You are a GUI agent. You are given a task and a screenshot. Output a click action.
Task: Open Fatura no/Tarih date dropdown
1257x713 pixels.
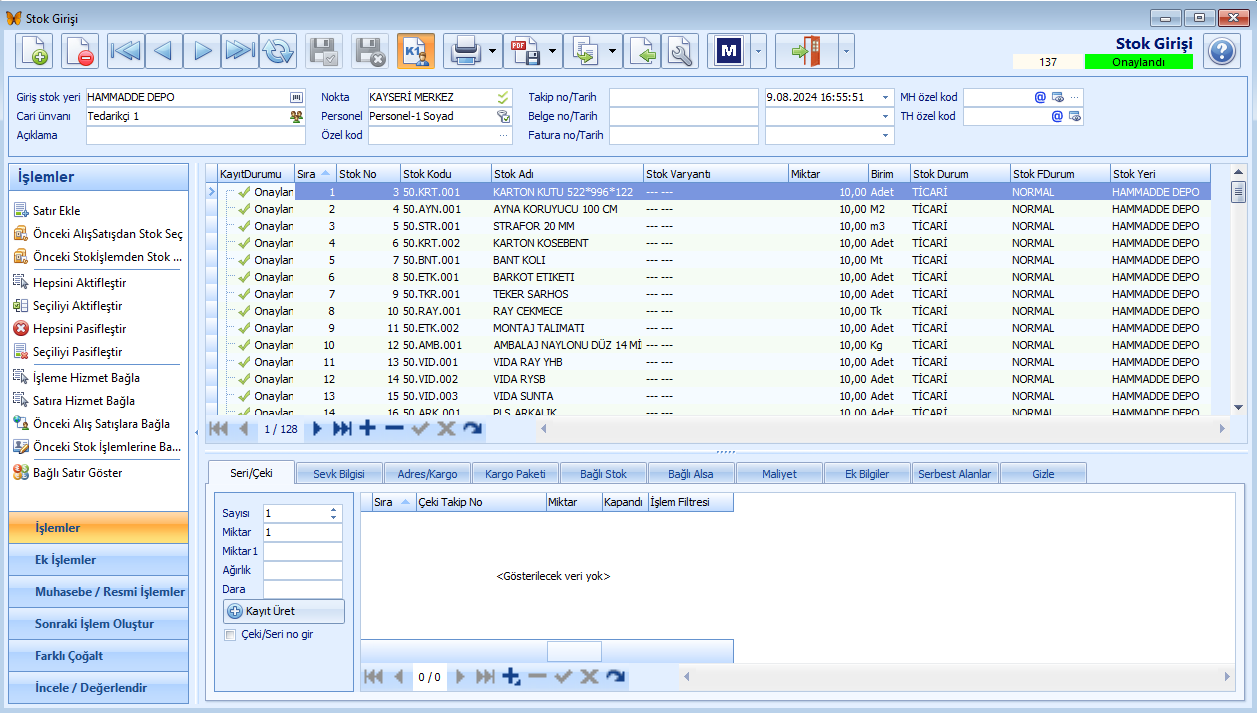click(x=886, y=135)
